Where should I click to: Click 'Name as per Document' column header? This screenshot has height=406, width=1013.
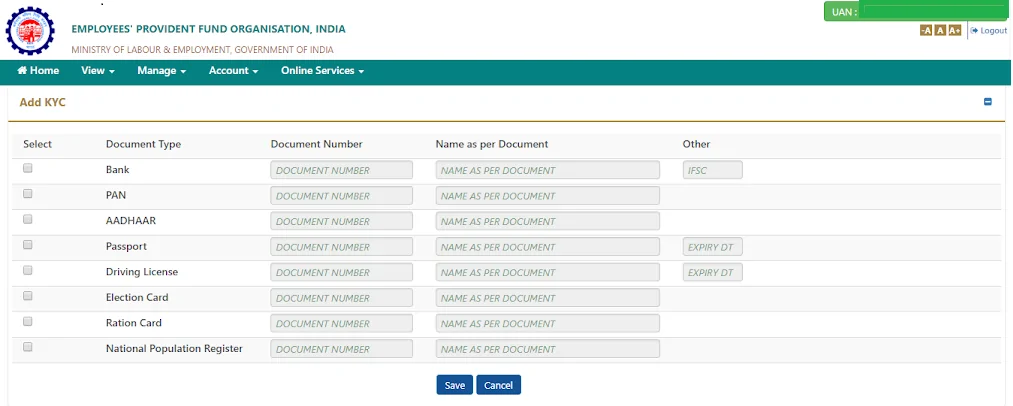click(492, 144)
